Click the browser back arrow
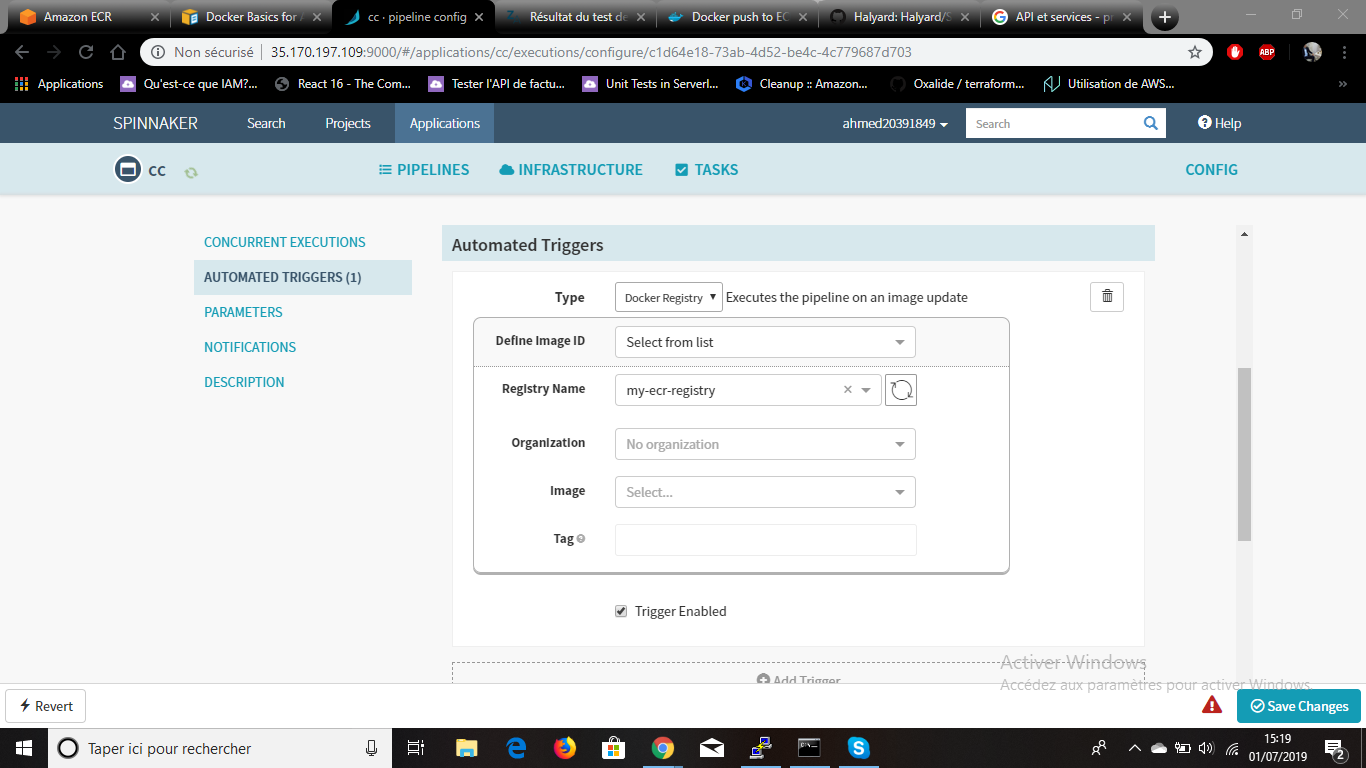Image resolution: width=1366 pixels, height=768 pixels. [22, 52]
